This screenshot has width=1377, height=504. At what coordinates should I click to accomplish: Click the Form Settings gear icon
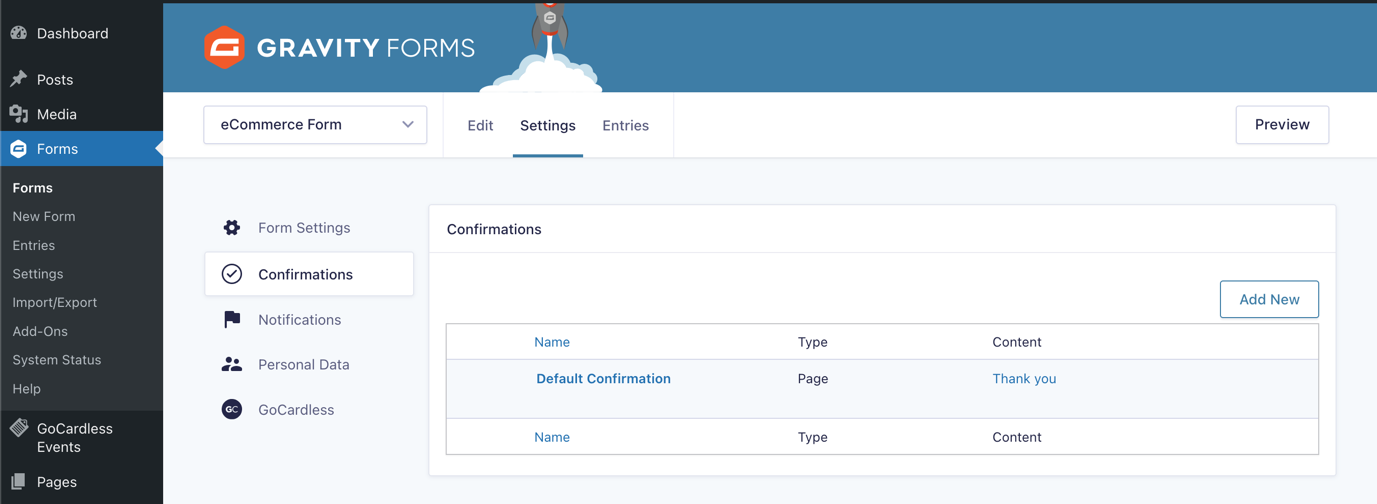[232, 228]
